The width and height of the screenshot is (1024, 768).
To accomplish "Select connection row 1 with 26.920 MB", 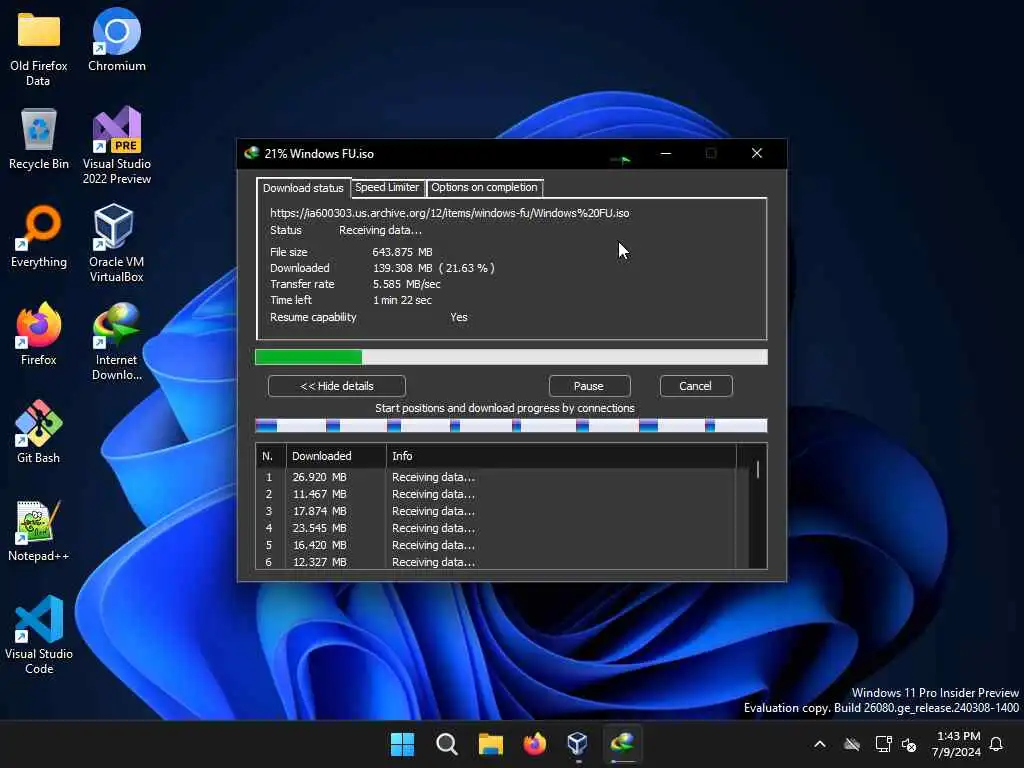I will point(496,477).
